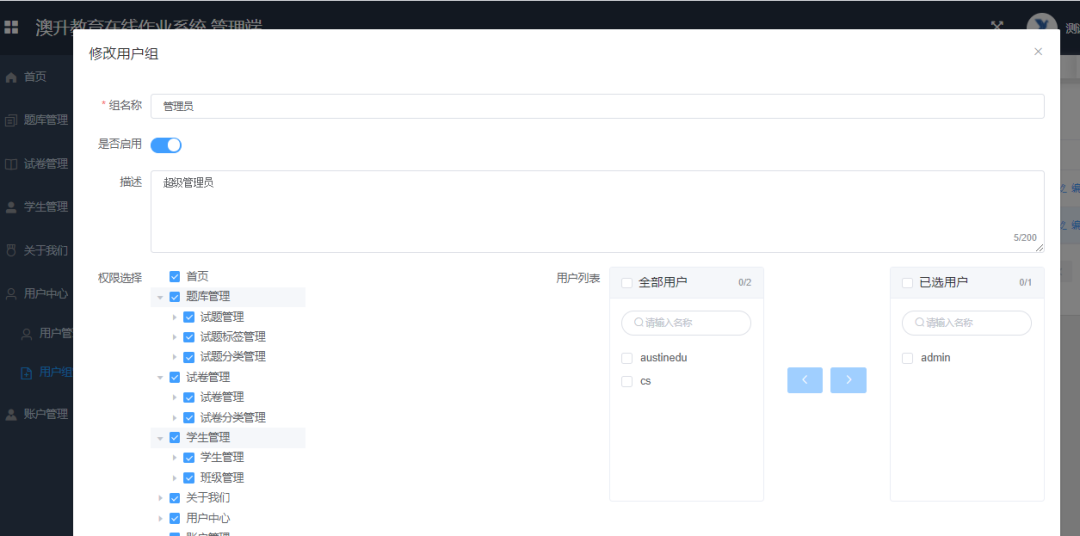1080x536 pixels.
Task: Move selection right with transfer arrow button
Action: [848, 380]
